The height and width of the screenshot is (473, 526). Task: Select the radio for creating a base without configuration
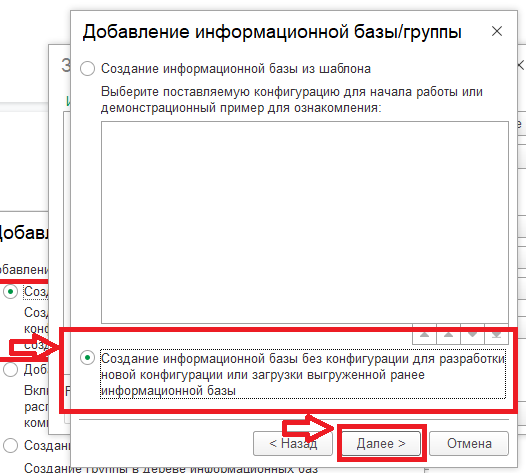click(87, 358)
